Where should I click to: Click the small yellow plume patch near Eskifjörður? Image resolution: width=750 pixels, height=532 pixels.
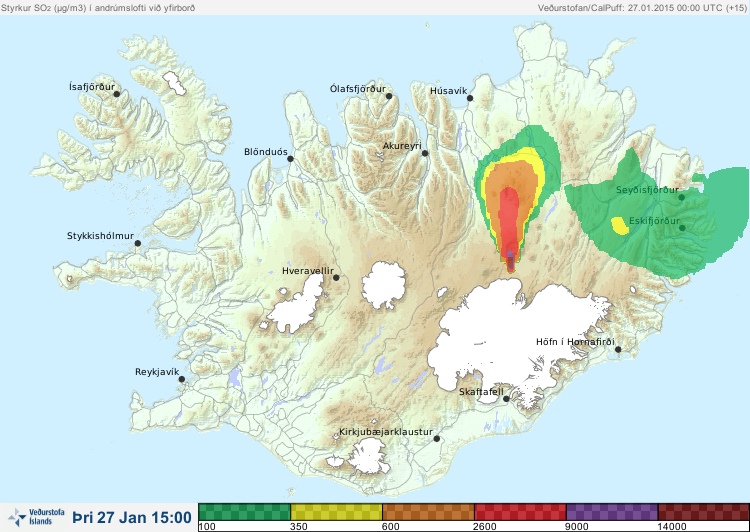coord(620,226)
